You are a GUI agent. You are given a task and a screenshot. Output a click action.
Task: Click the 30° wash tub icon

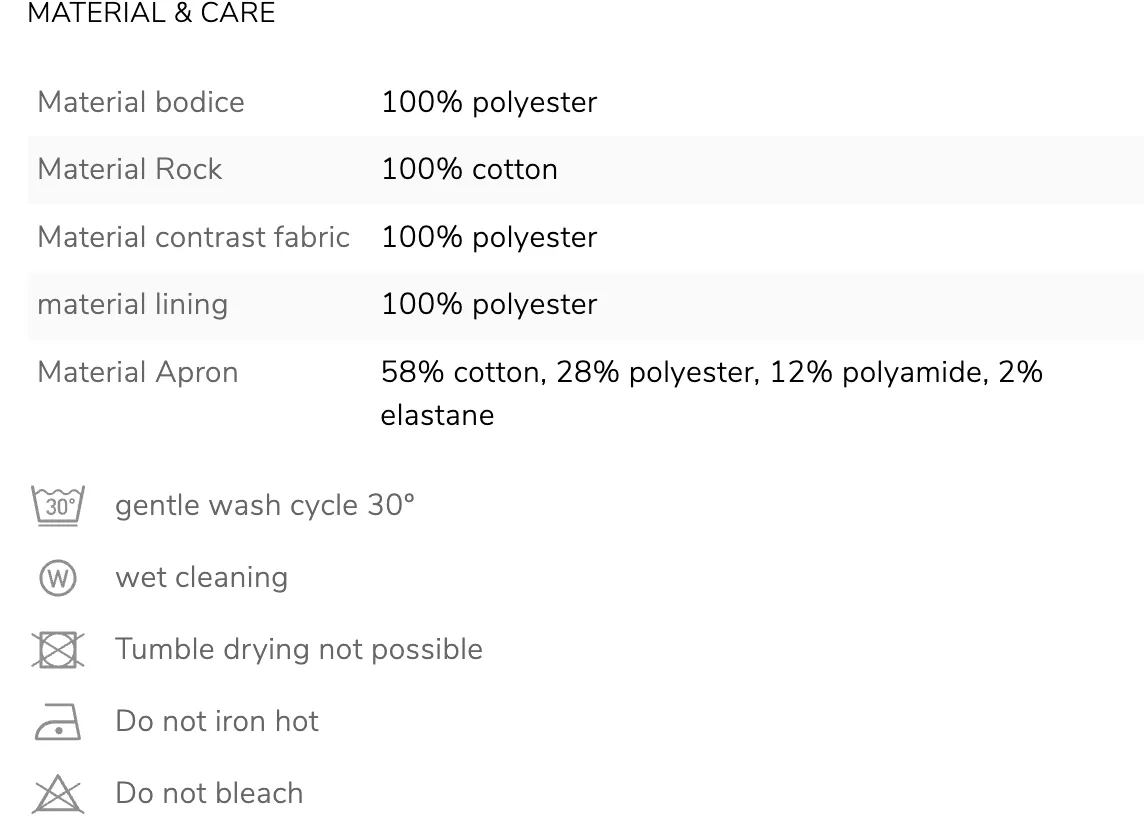click(58, 506)
